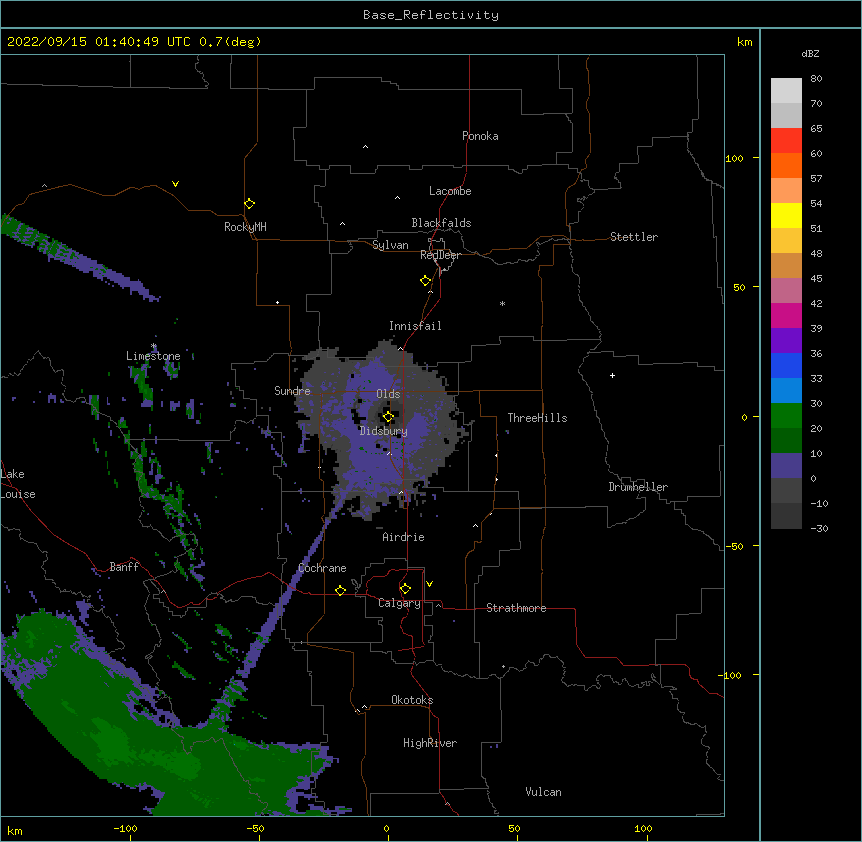Click the Lacombe city label
Image resolution: width=862 pixels, height=842 pixels.
pyautogui.click(x=450, y=191)
